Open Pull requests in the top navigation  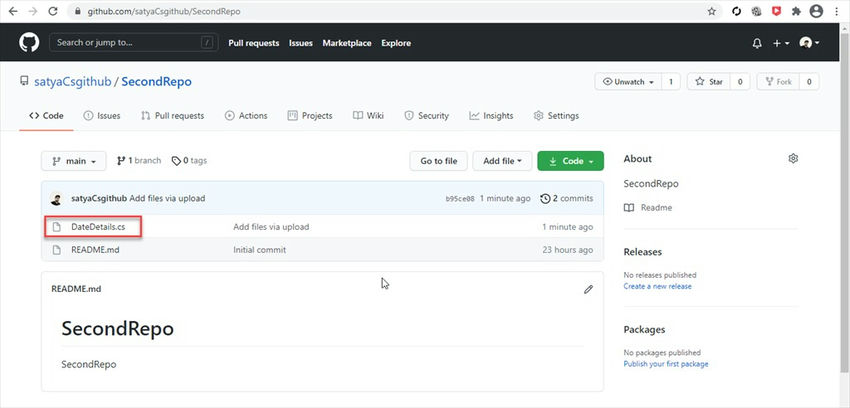[254, 43]
